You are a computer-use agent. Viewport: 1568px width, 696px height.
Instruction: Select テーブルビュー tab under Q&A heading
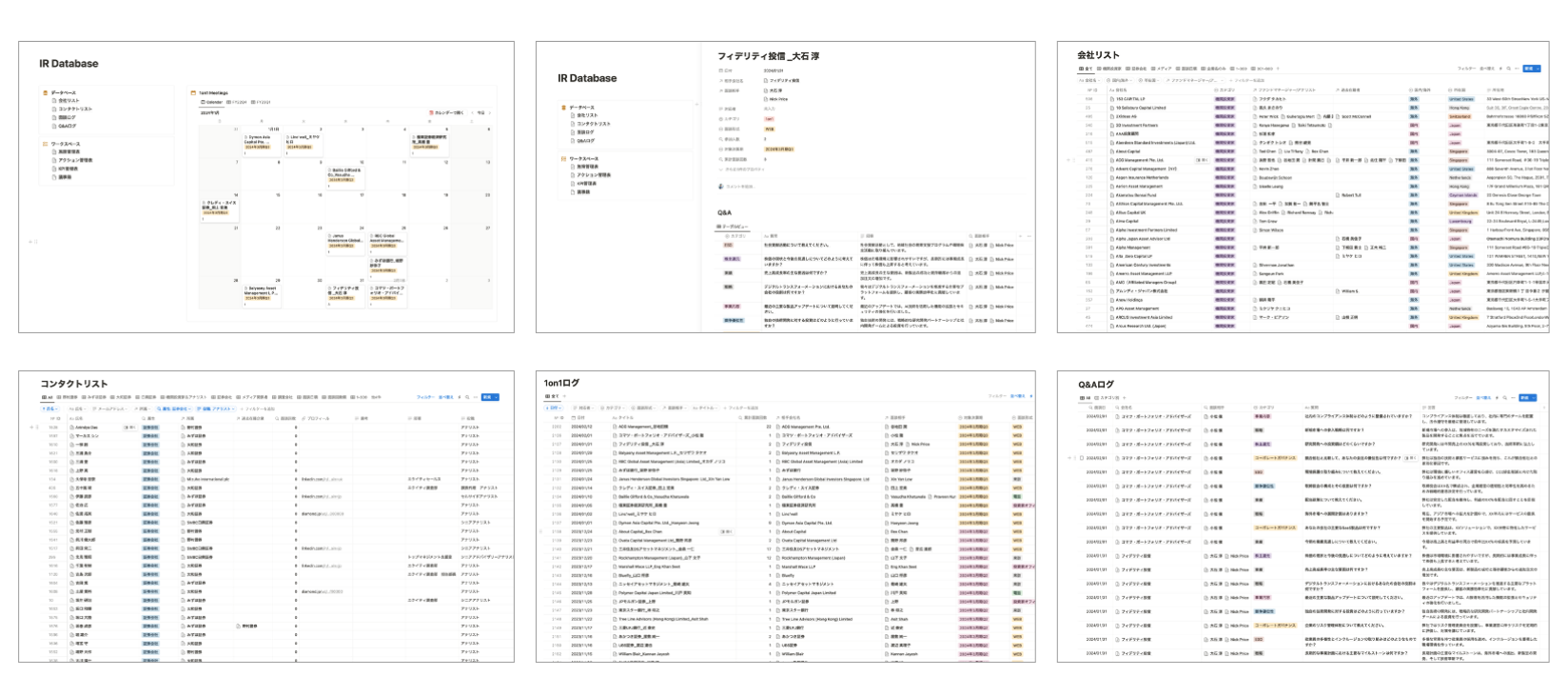734,227
